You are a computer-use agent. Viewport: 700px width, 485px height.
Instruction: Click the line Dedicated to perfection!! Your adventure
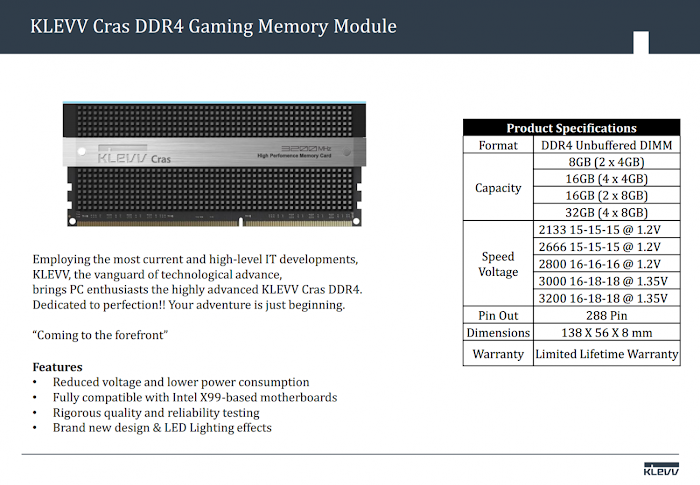(188, 305)
